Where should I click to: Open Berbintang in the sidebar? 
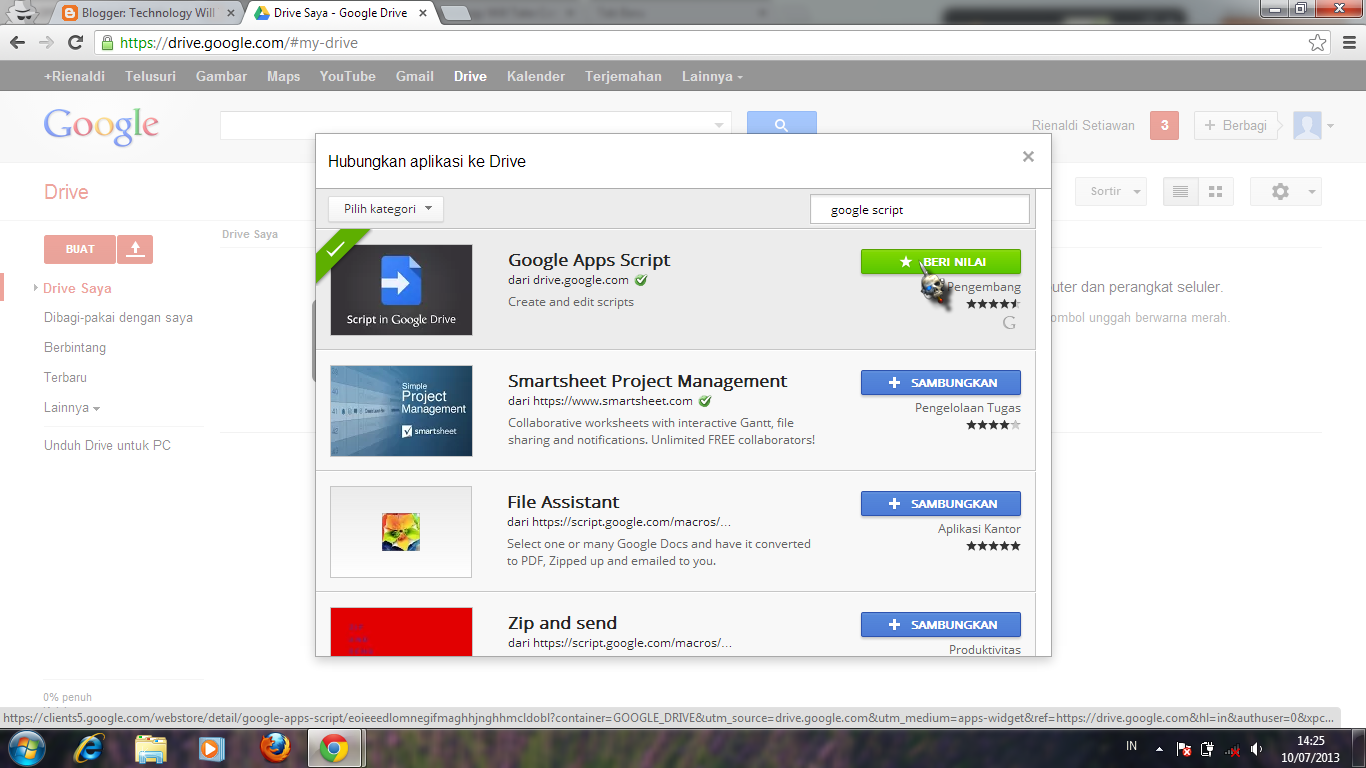coord(75,348)
